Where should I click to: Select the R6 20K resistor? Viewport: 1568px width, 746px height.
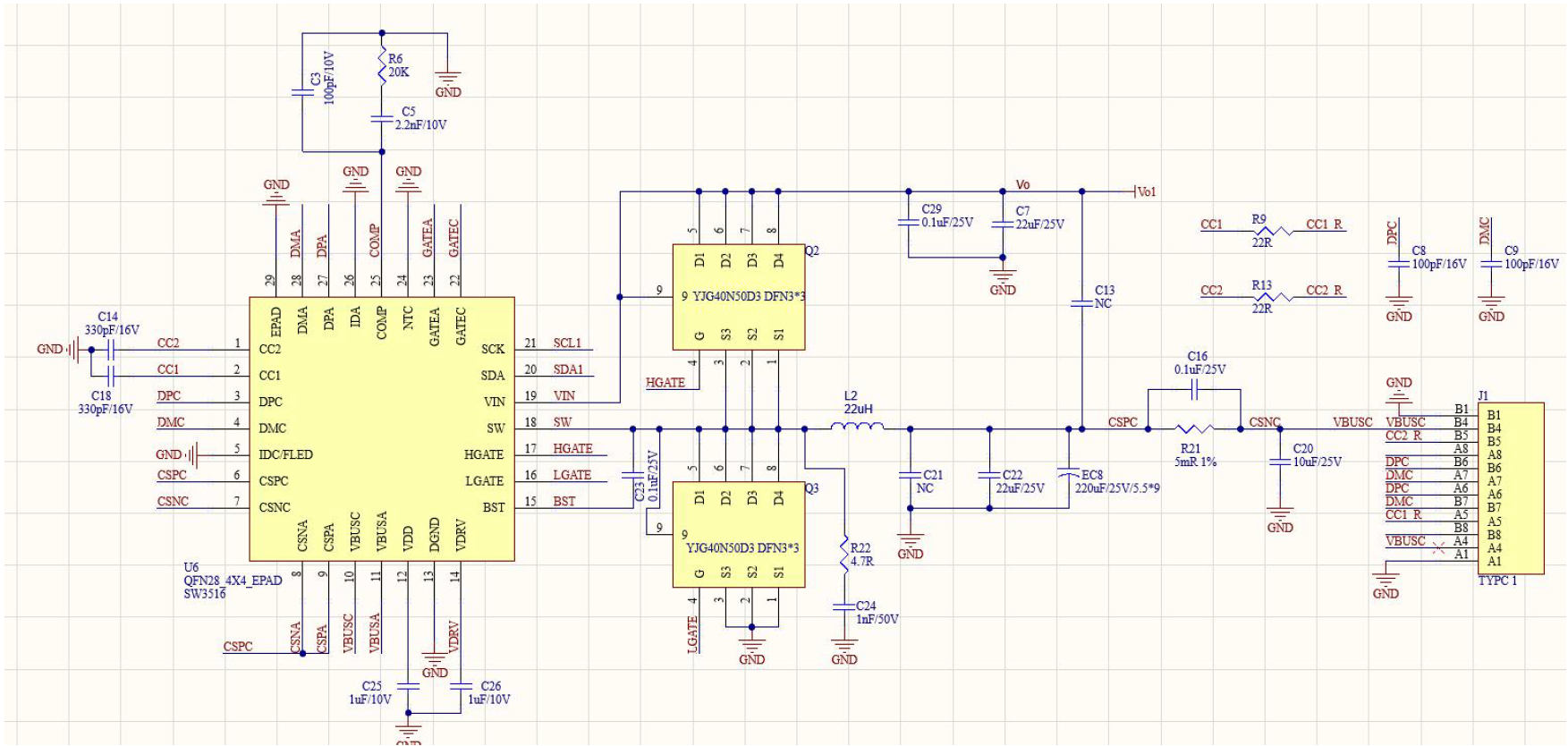[382, 67]
